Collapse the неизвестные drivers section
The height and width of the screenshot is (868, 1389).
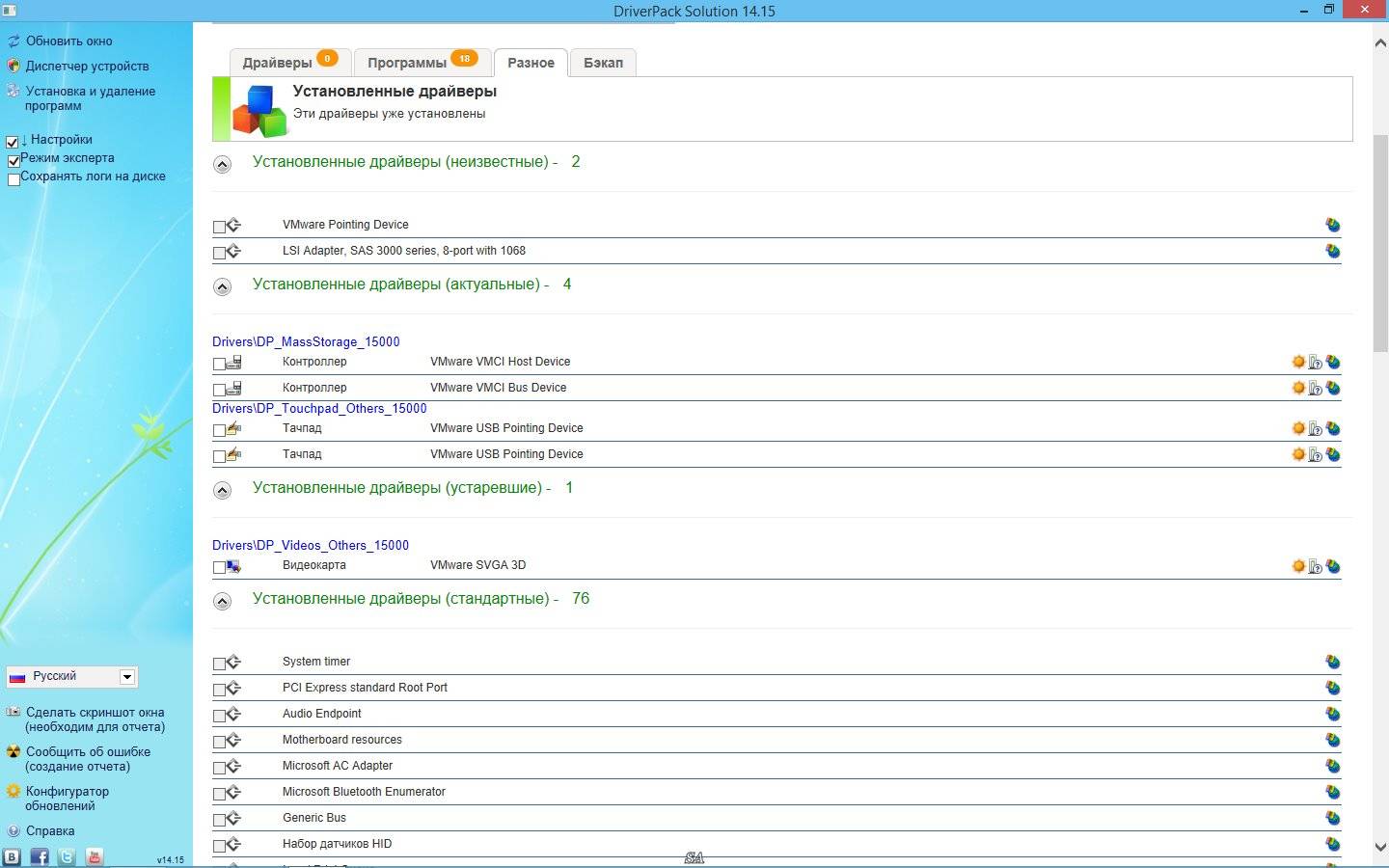pyautogui.click(x=222, y=164)
